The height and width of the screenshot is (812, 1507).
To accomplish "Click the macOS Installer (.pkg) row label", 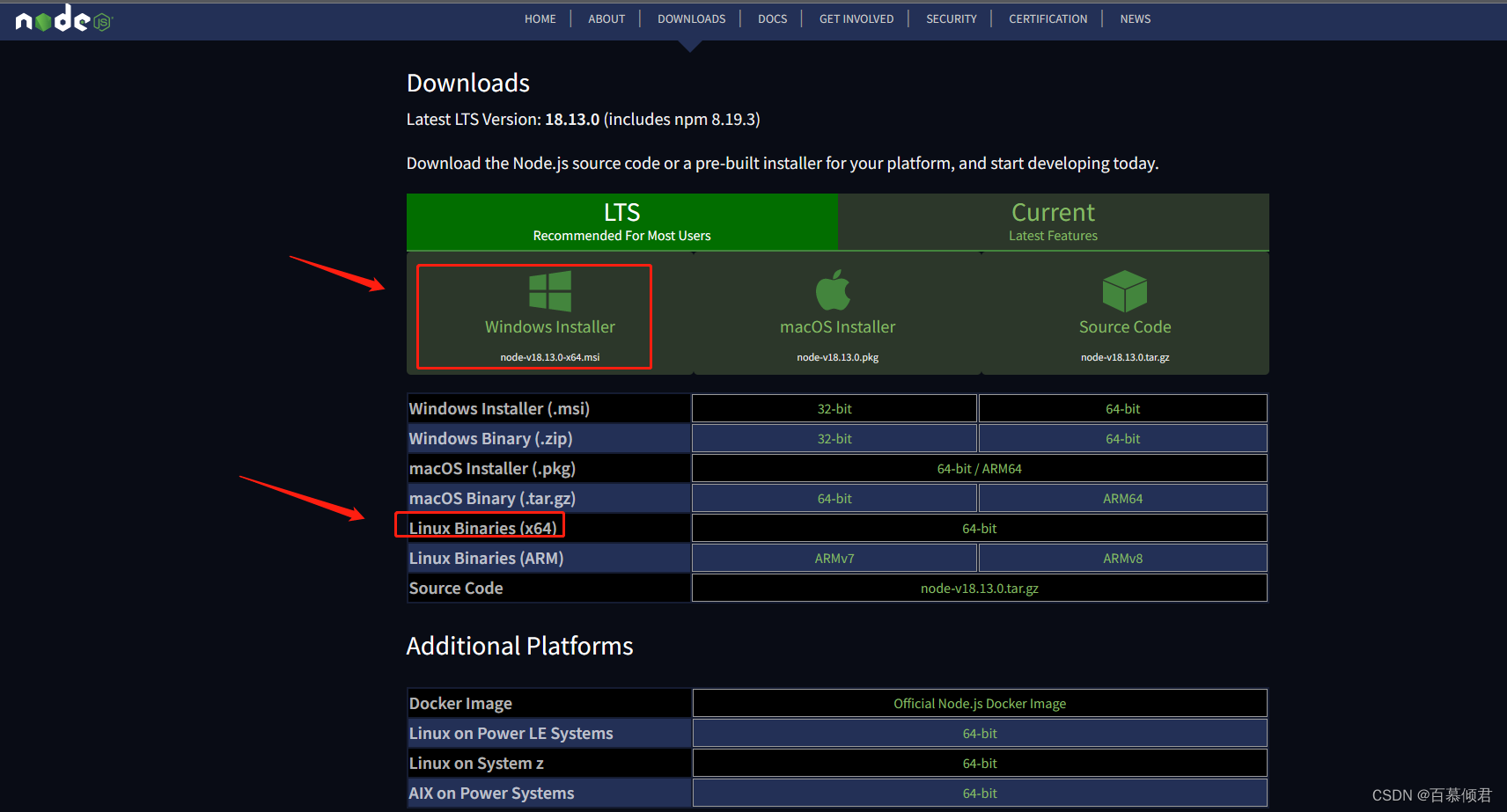I will click(492, 468).
